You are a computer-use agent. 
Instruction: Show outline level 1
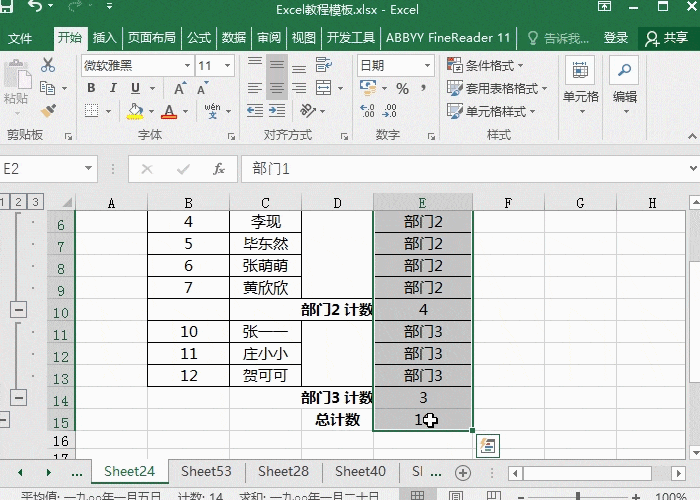click(x=3, y=202)
